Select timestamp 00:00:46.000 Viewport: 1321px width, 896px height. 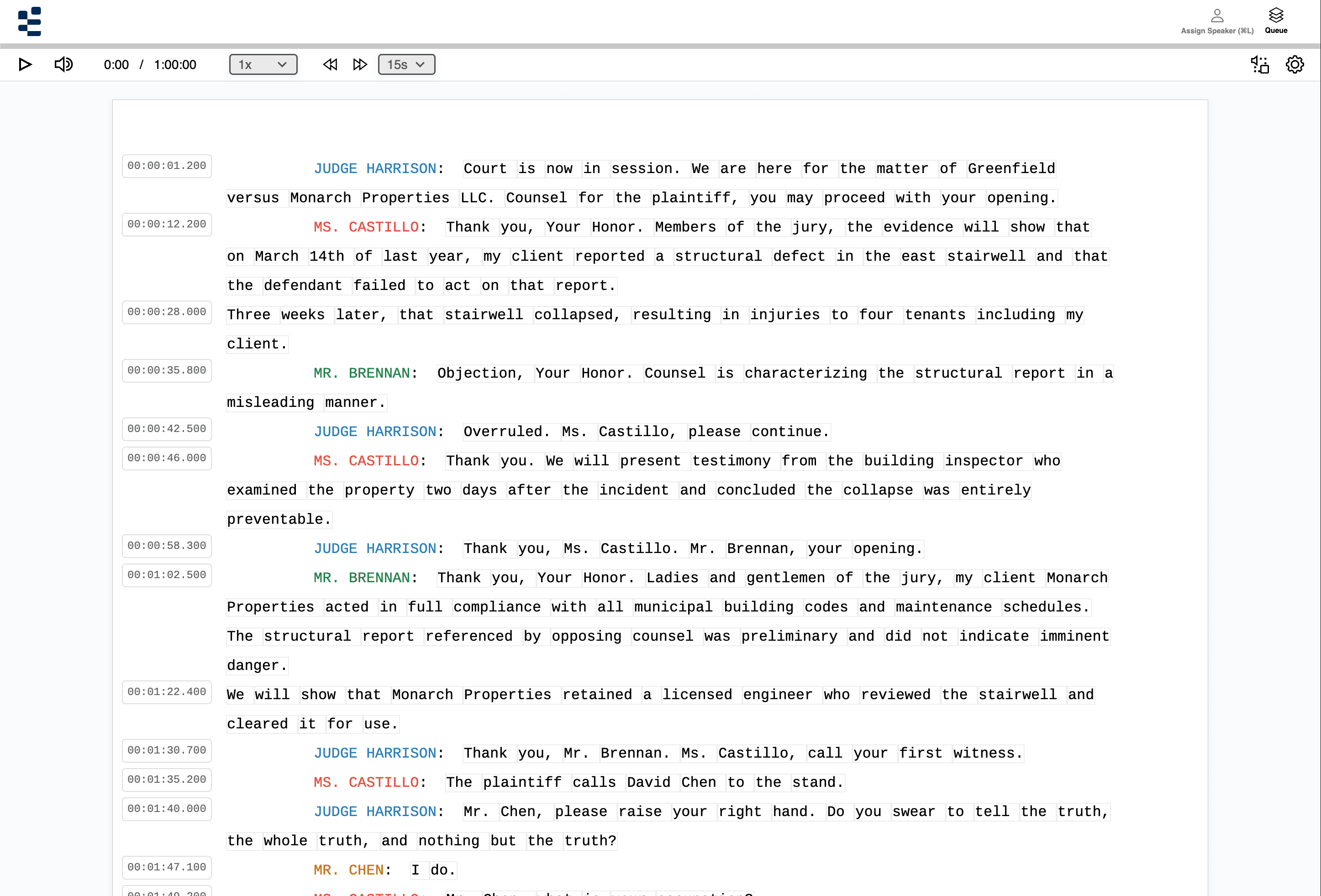[167, 458]
